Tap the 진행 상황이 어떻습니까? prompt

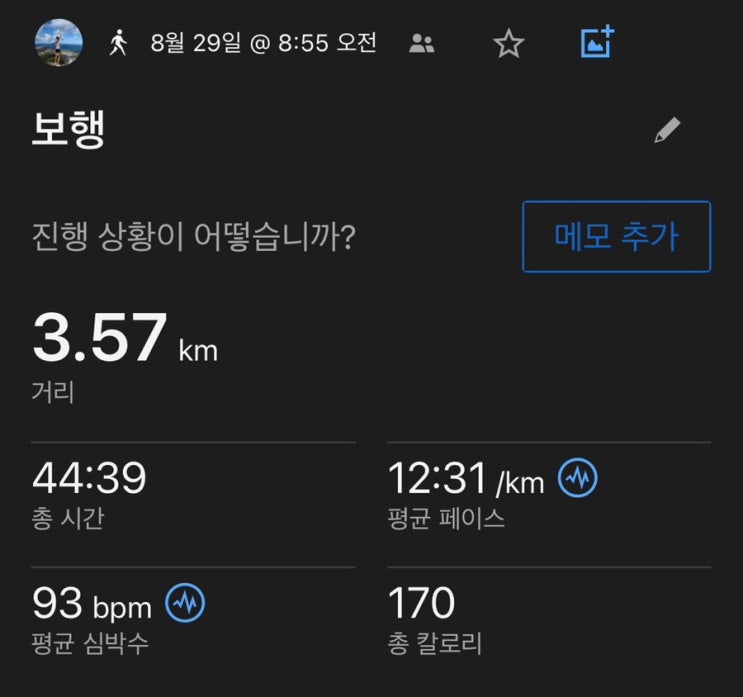pos(193,236)
